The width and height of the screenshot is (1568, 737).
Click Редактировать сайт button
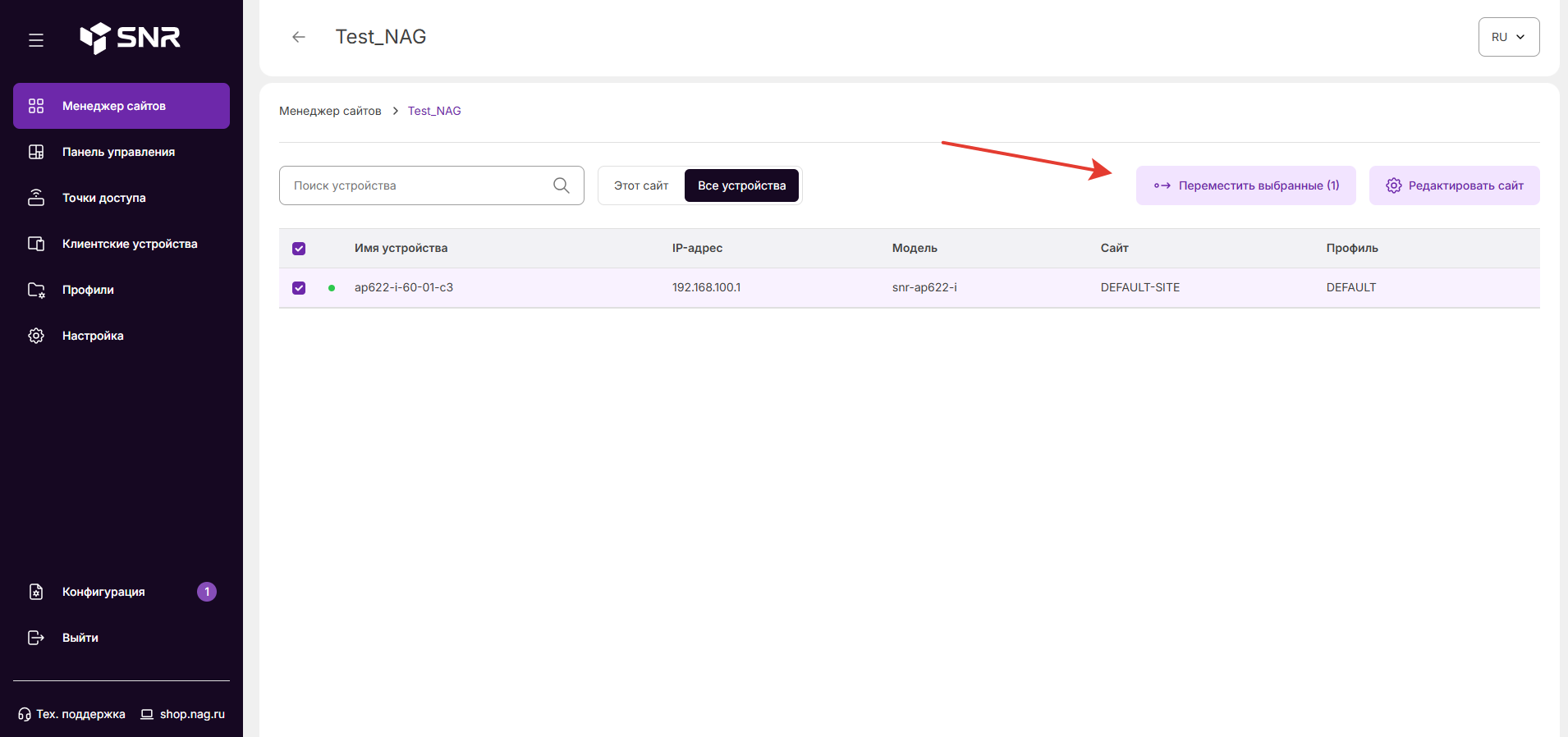1455,185
